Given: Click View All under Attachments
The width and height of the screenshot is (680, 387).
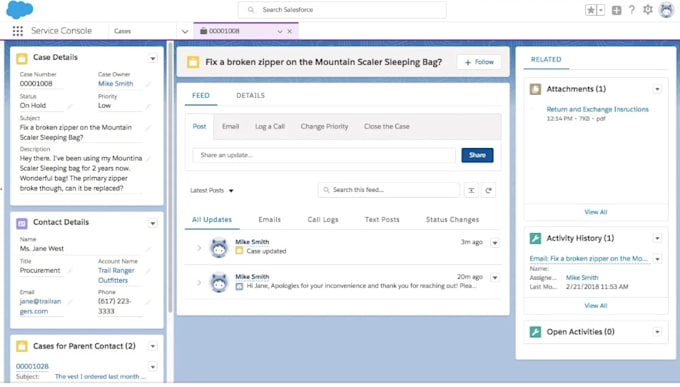Looking at the screenshot, I should 595,212.
